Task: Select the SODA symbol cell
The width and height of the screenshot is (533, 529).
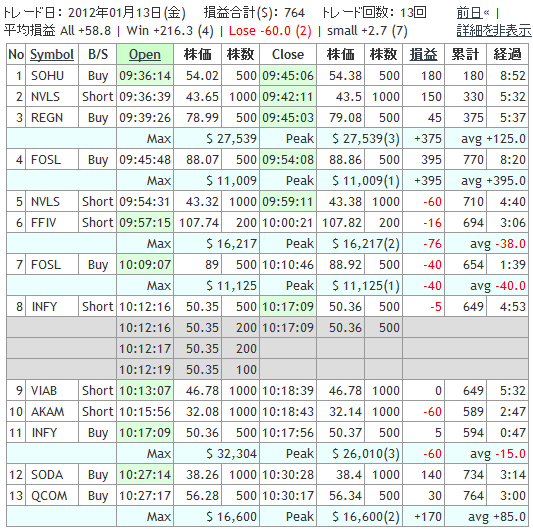Action: coord(52,475)
